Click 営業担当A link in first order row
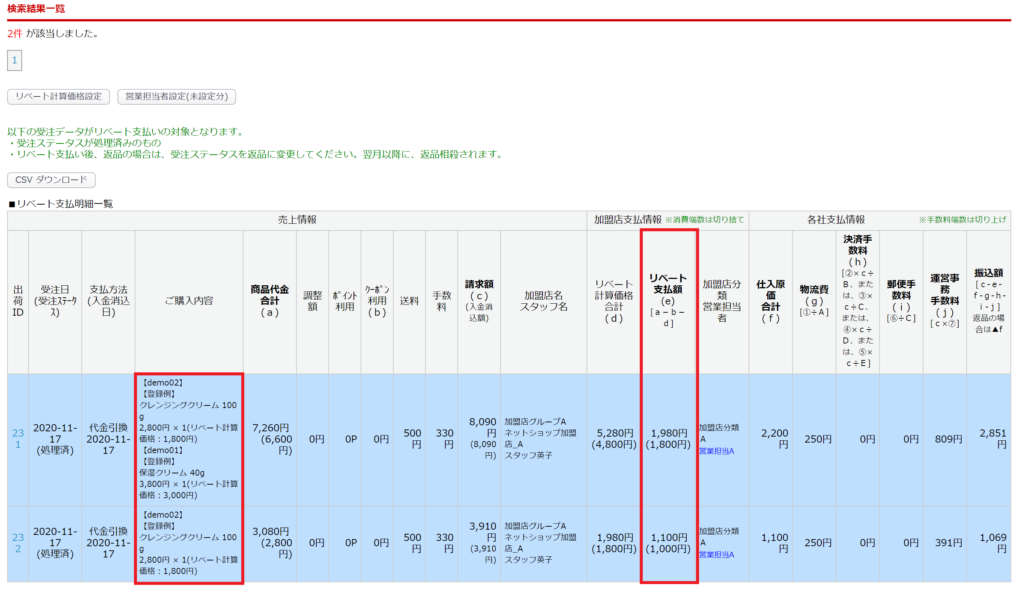 coord(716,451)
